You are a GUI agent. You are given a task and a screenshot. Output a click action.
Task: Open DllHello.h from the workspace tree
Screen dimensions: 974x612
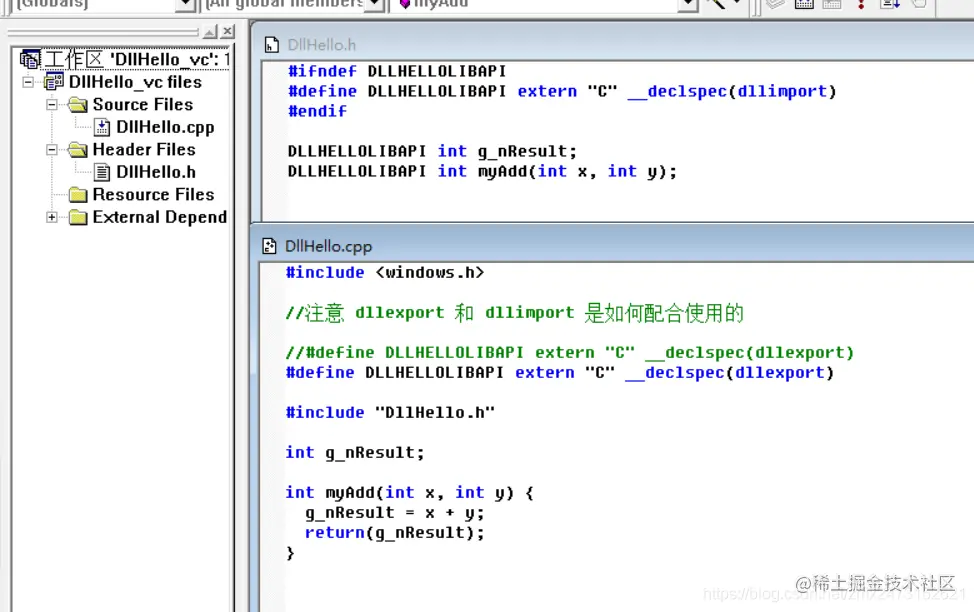156,172
